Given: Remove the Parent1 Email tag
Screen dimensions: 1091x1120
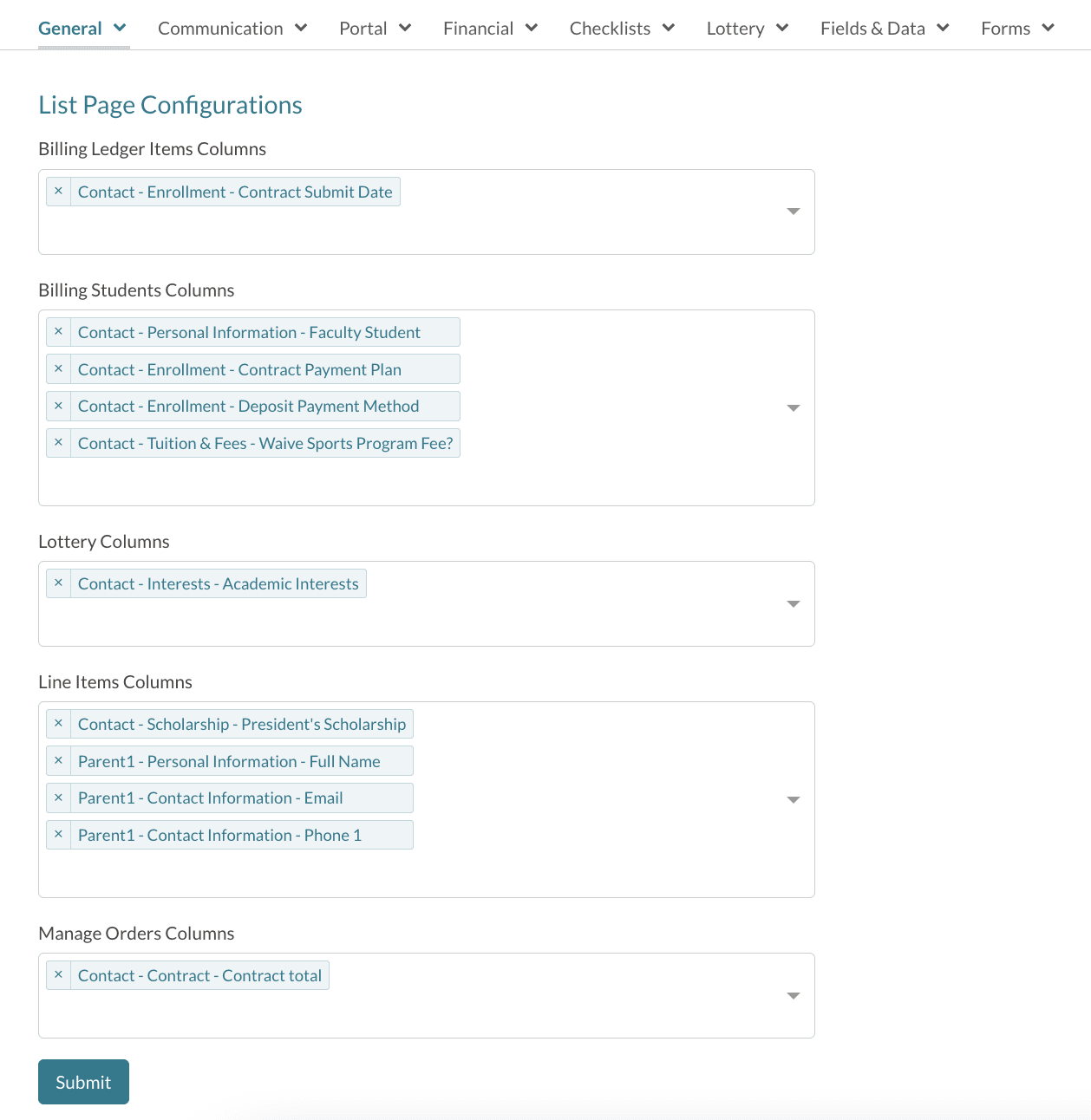Looking at the screenshot, I should click(x=58, y=798).
